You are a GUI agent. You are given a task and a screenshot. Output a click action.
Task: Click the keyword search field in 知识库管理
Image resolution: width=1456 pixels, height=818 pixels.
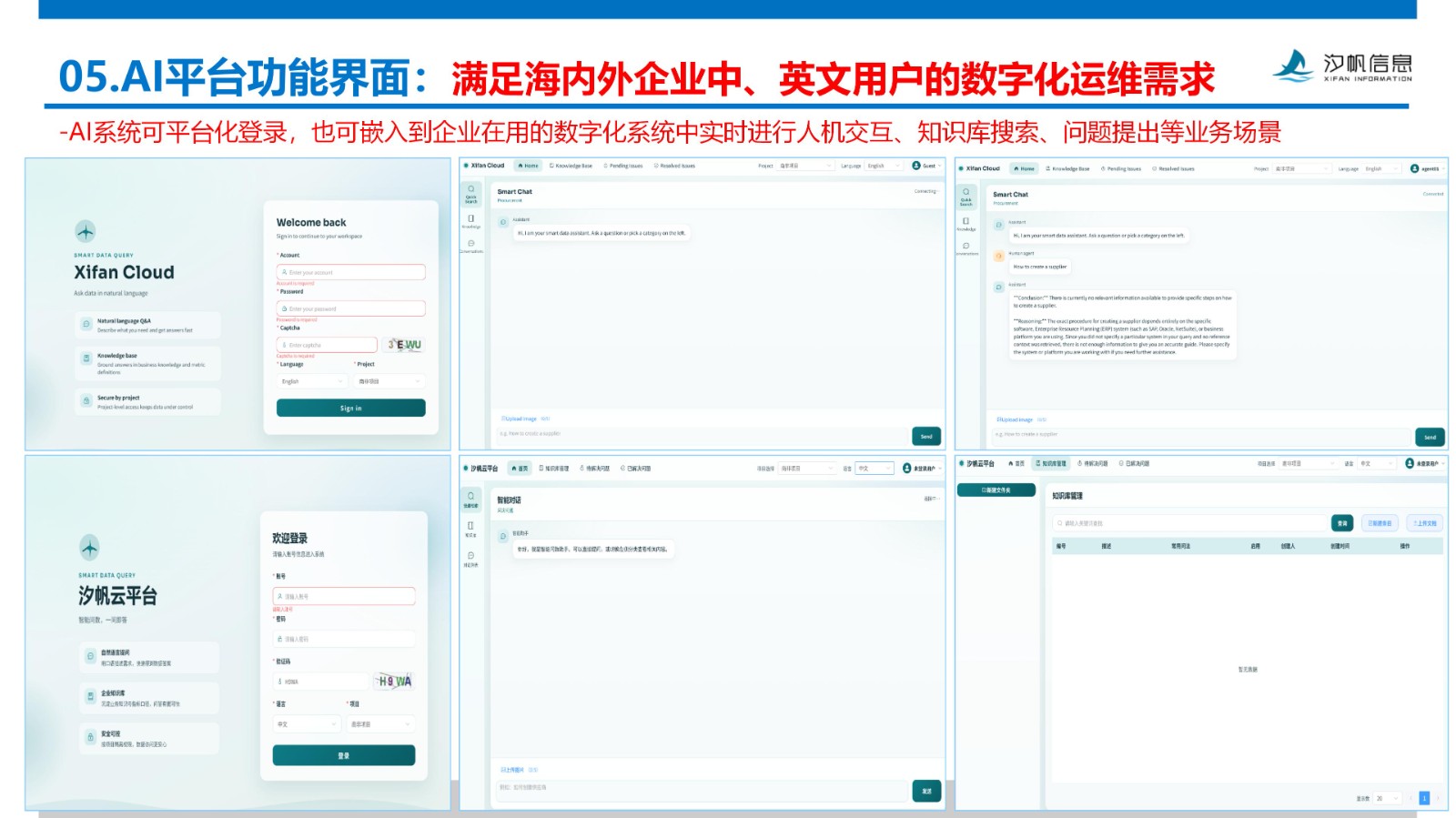pos(1191,523)
